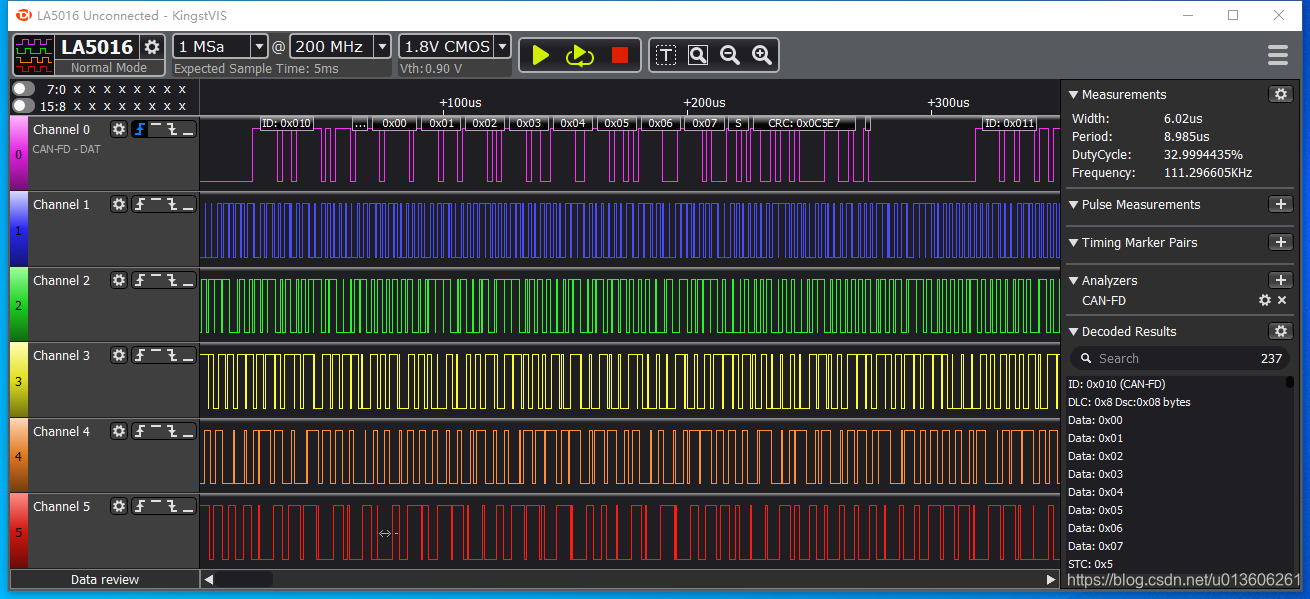Toggle rising edge trigger on Channel 0
This screenshot has width=1310, height=599.
[x=140, y=129]
